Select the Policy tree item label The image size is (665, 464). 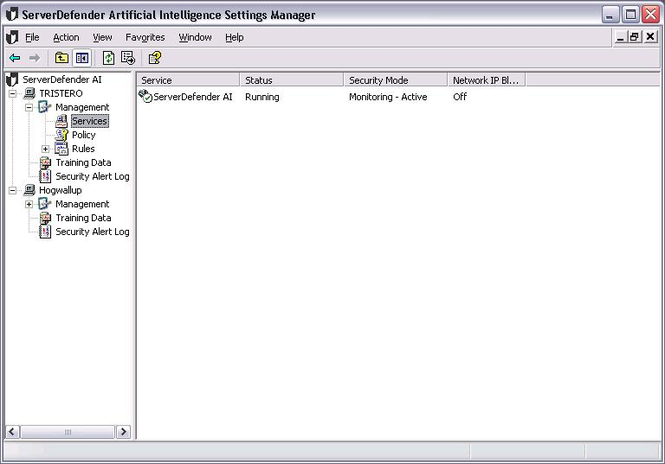pos(84,135)
